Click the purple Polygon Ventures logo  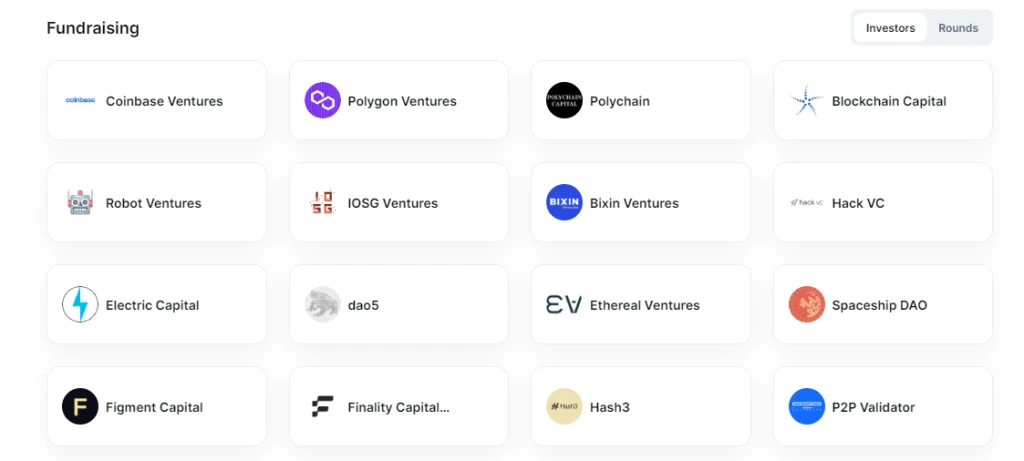tap(323, 101)
